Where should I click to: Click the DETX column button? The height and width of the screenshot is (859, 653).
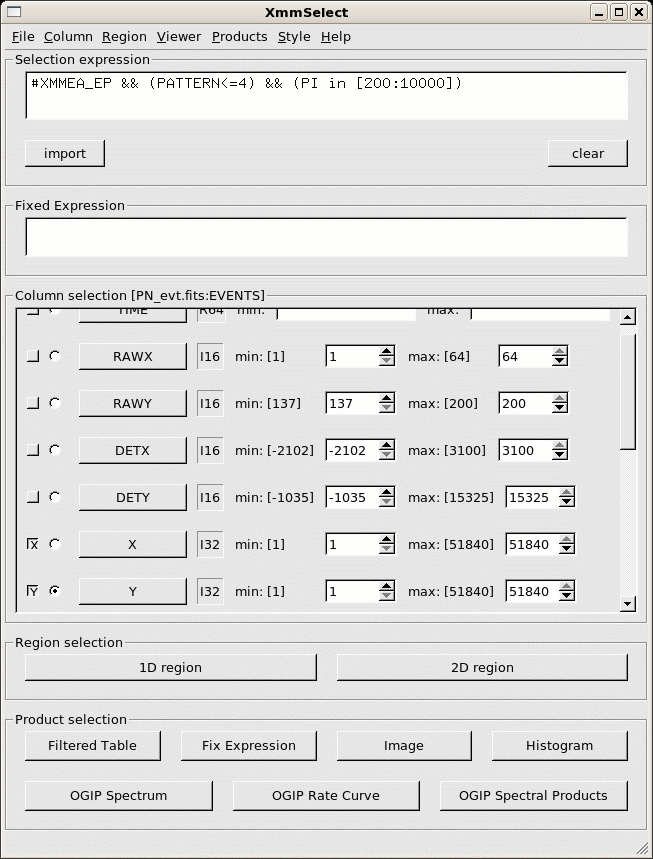pyautogui.click(x=133, y=450)
